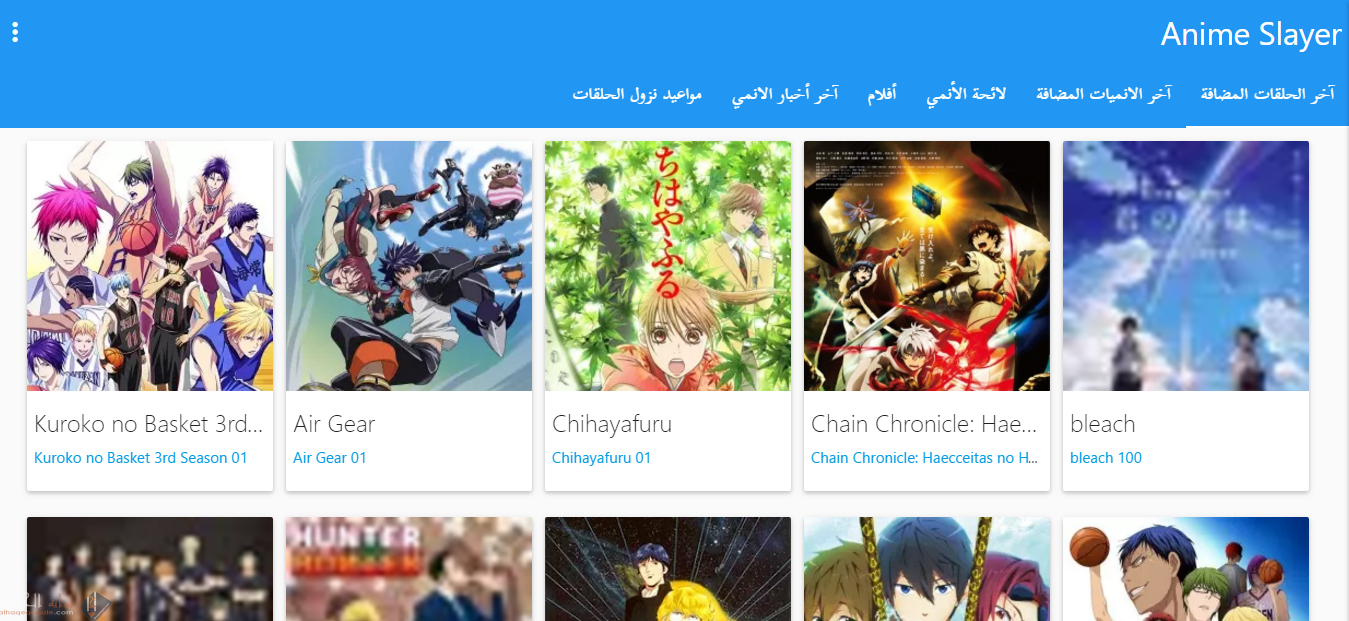Image resolution: width=1349 pixels, height=621 pixels.
Task: Open the Kuroko no Basket poster thumbnail
Action: (150, 266)
